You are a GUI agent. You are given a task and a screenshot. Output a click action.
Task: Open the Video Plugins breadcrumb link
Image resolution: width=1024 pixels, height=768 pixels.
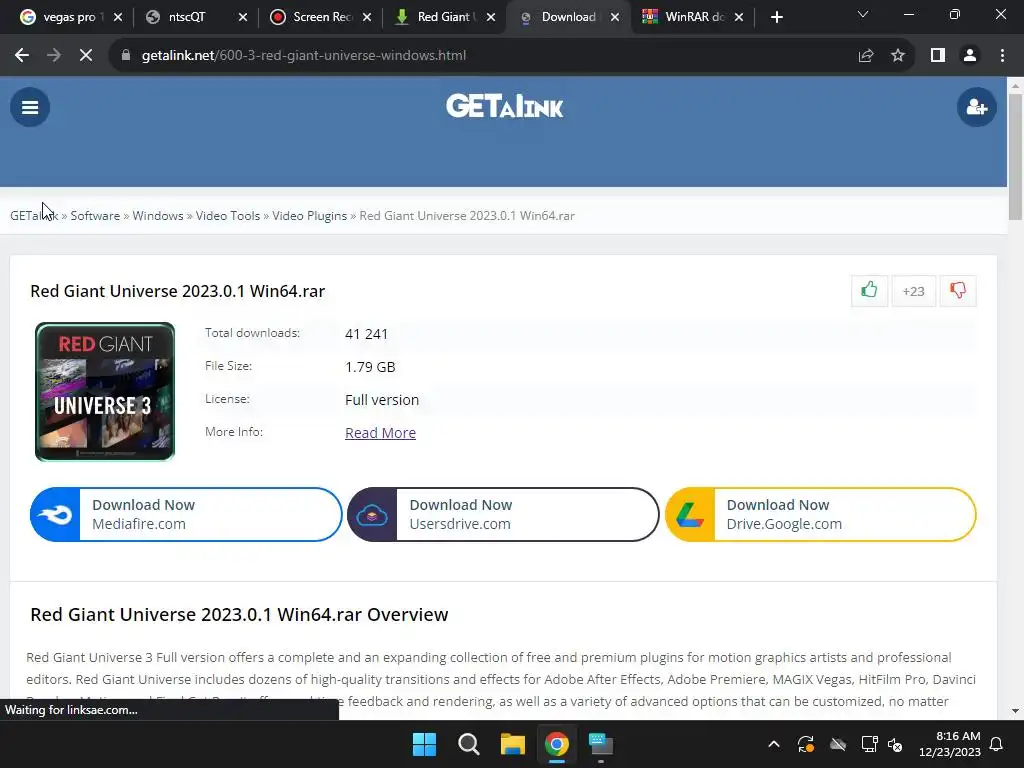point(310,216)
